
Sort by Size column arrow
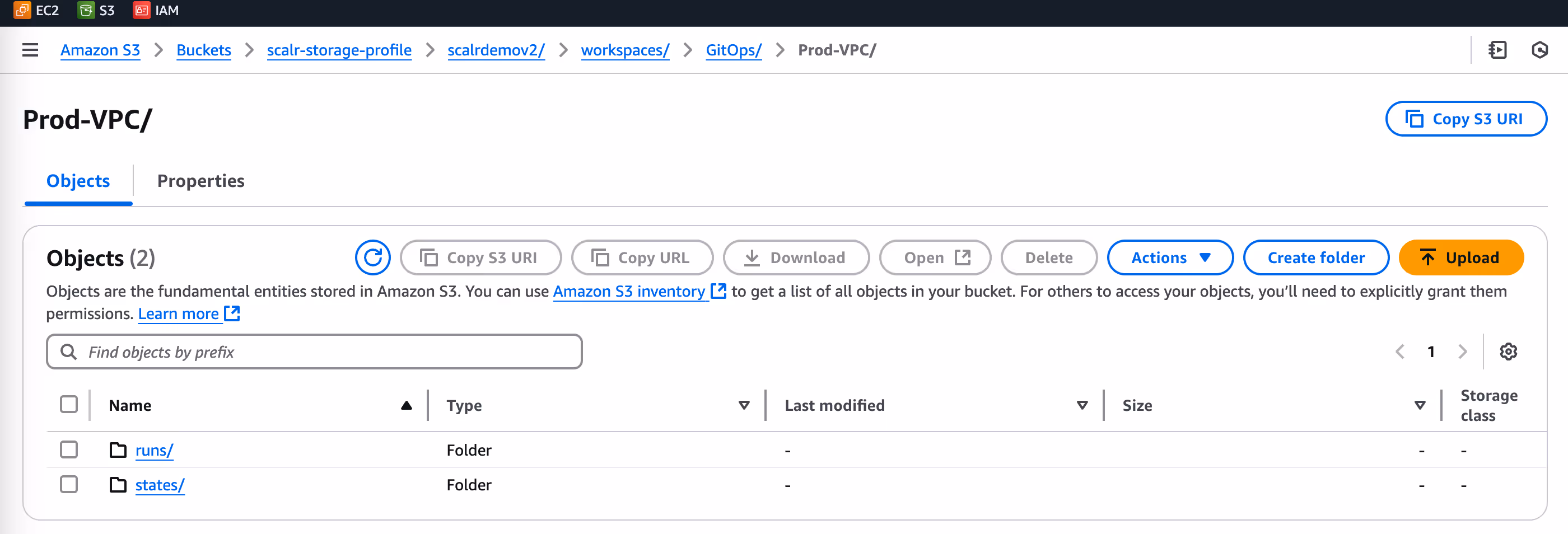click(1420, 406)
